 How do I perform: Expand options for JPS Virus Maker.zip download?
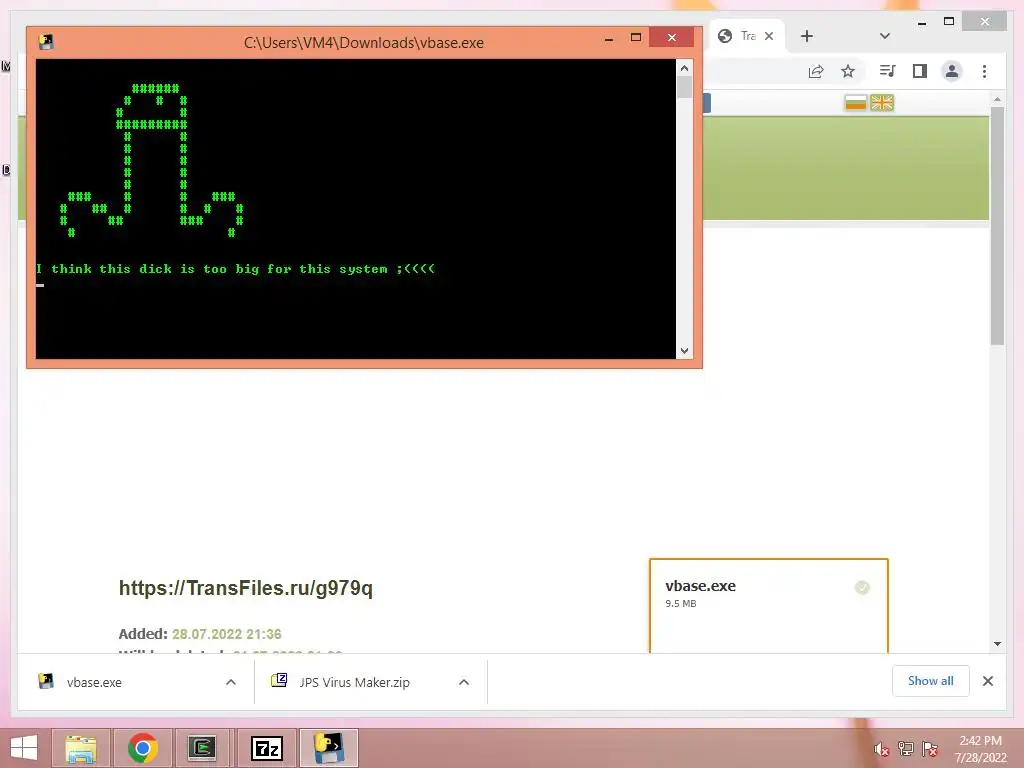[x=464, y=682]
